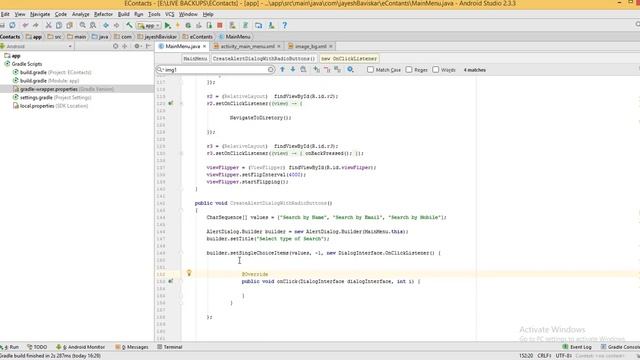Open the Refactor menu
This screenshot has height=360, width=640.
tap(103, 14)
